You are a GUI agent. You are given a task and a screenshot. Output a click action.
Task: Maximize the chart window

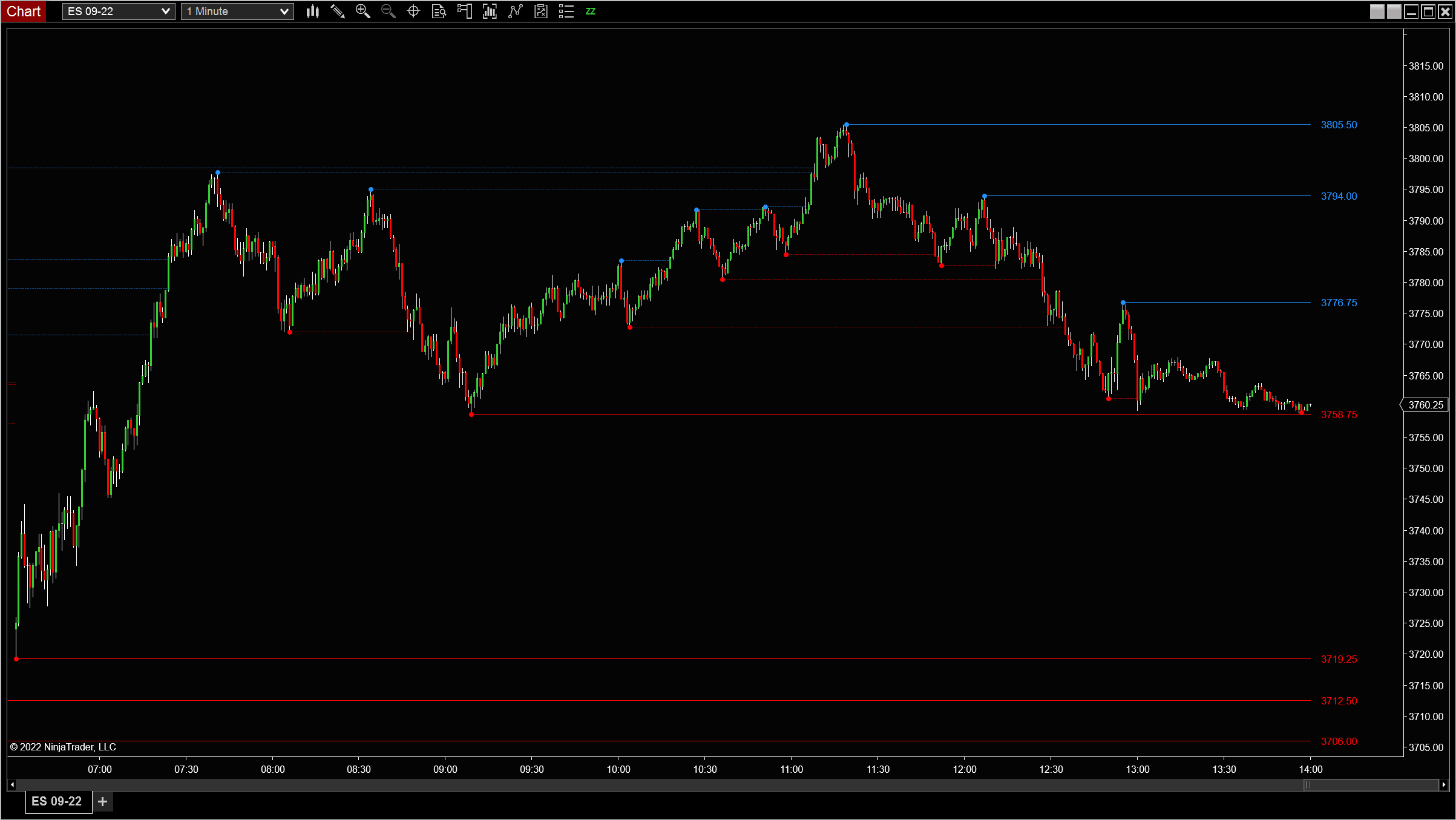point(1428,11)
